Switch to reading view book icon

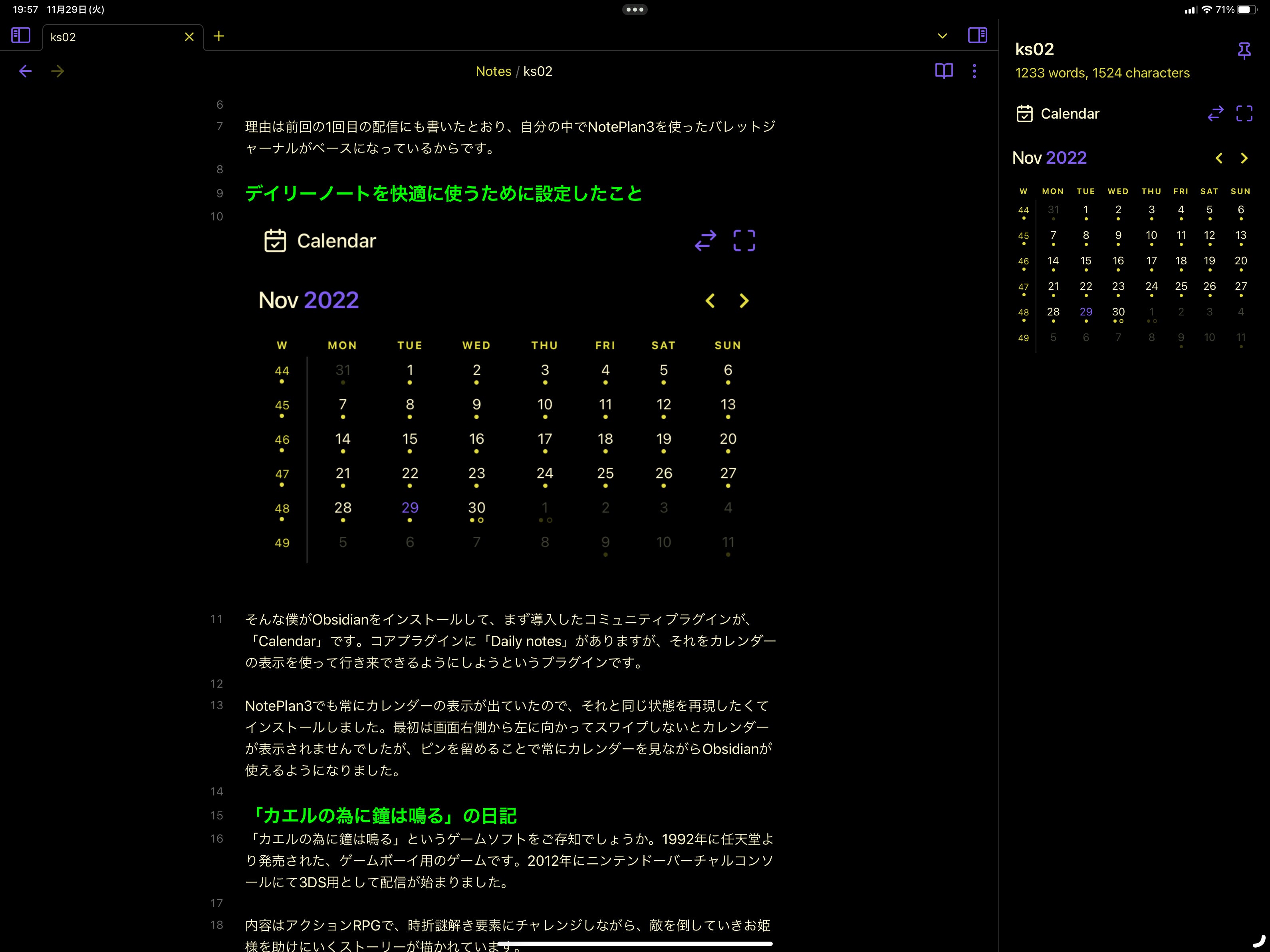[x=943, y=71]
